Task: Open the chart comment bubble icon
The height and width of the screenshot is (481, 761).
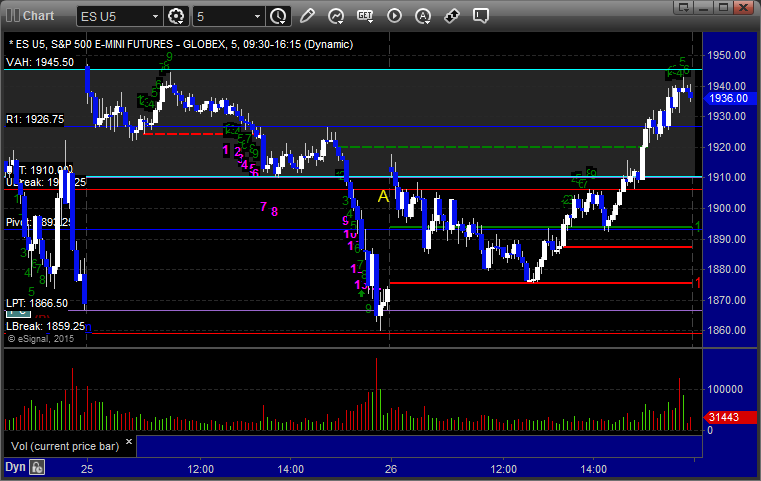Action: [x=480, y=16]
